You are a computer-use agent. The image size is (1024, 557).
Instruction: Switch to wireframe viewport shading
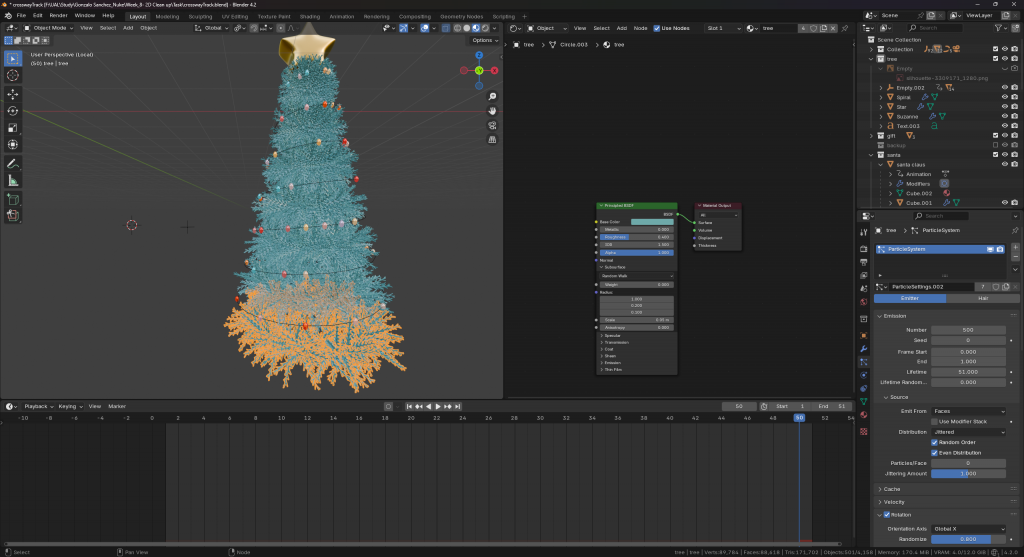457,28
